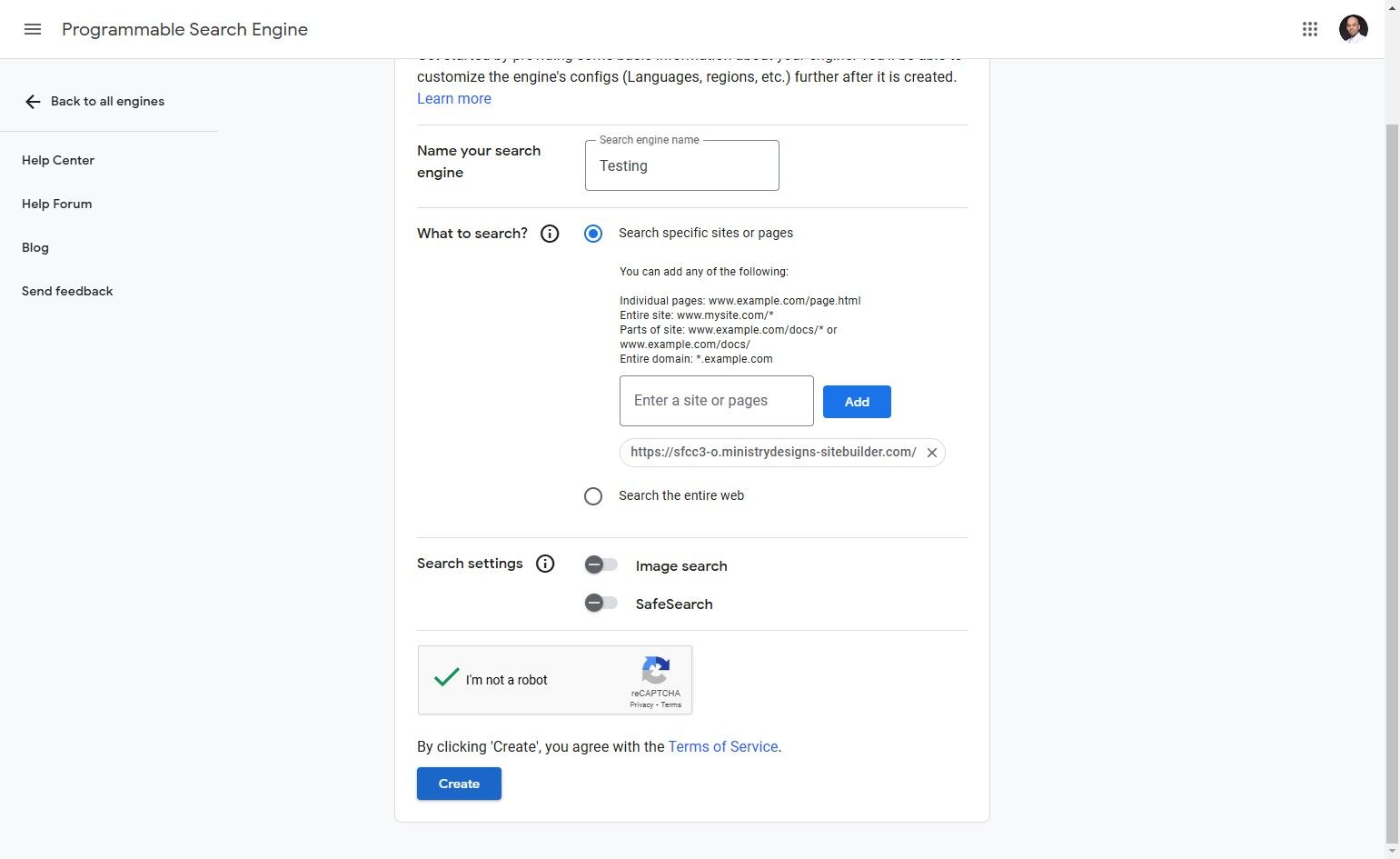Remove the sfcc3-o.ministrydesigns site chip
This screenshot has height=859, width=1400.
click(931, 453)
